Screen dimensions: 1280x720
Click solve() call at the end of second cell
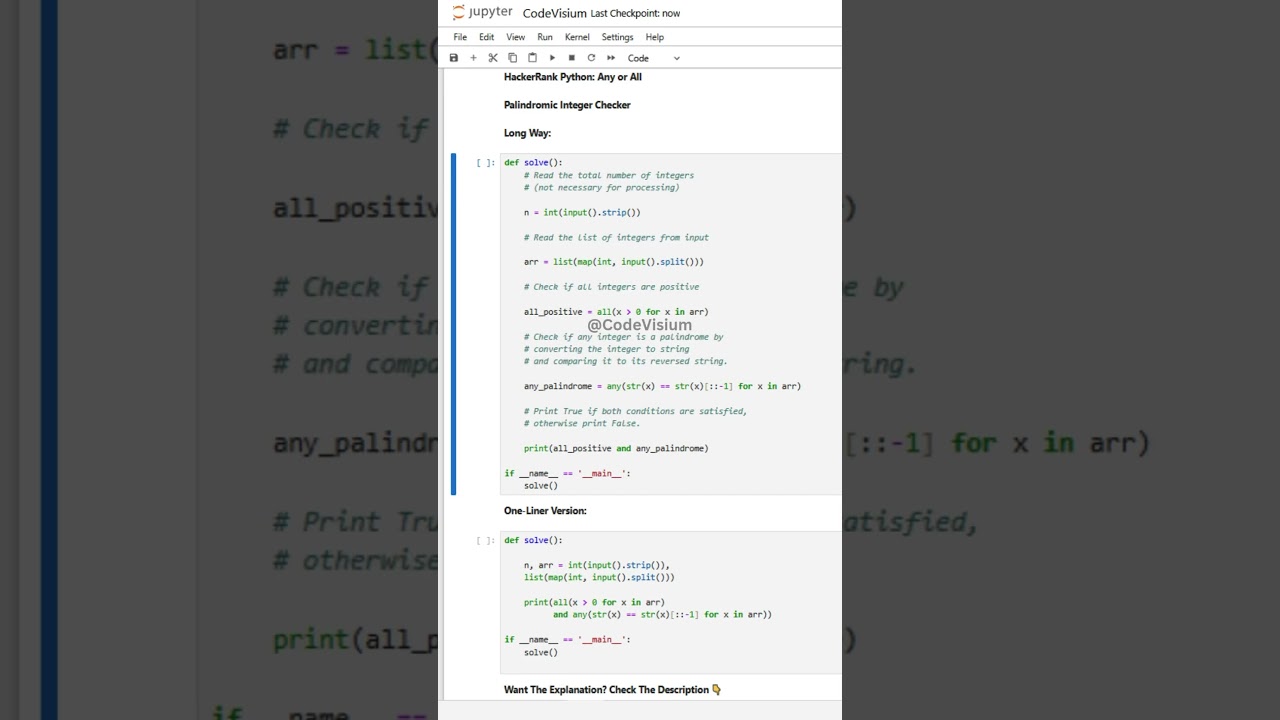541,652
